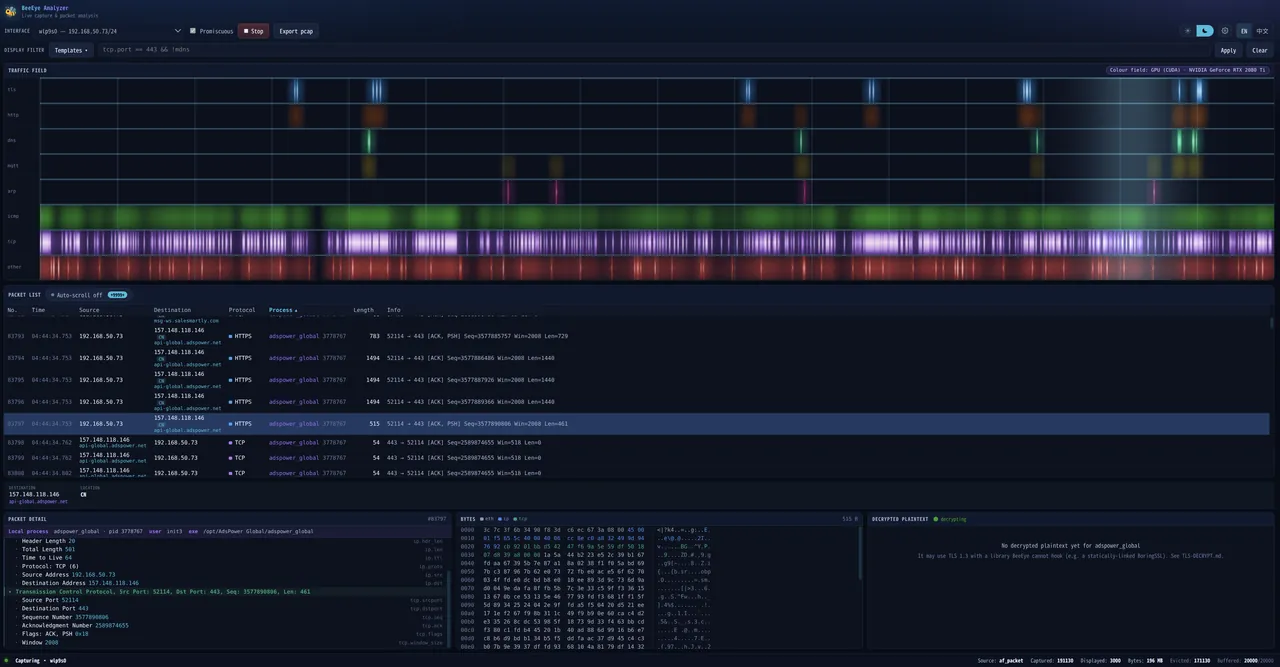Select Header Length 20 detail row

(x=226, y=541)
